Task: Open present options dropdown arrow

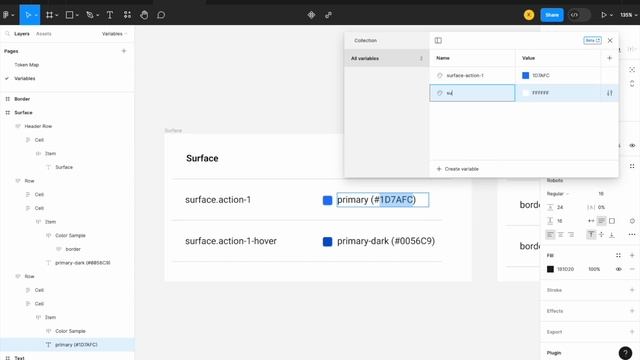Action: [611, 15]
